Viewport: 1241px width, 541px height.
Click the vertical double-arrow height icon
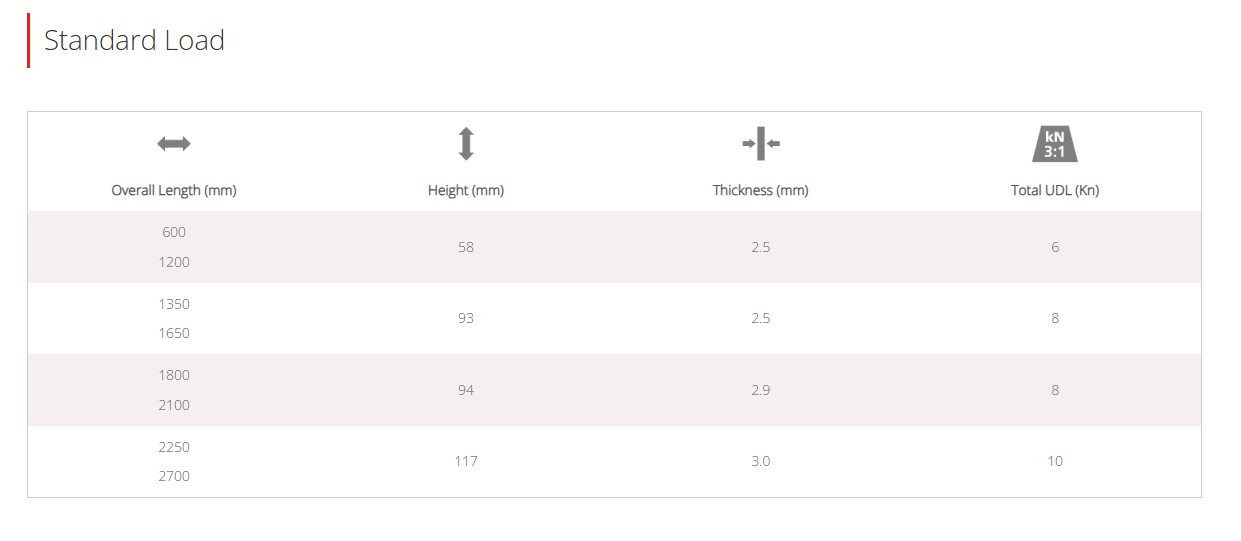466,144
